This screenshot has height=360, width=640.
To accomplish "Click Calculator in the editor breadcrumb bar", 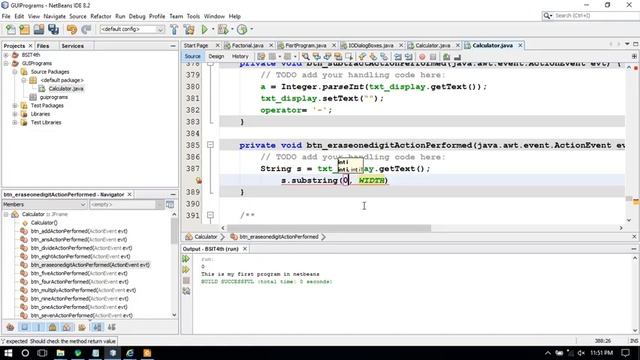I will 206,237.
